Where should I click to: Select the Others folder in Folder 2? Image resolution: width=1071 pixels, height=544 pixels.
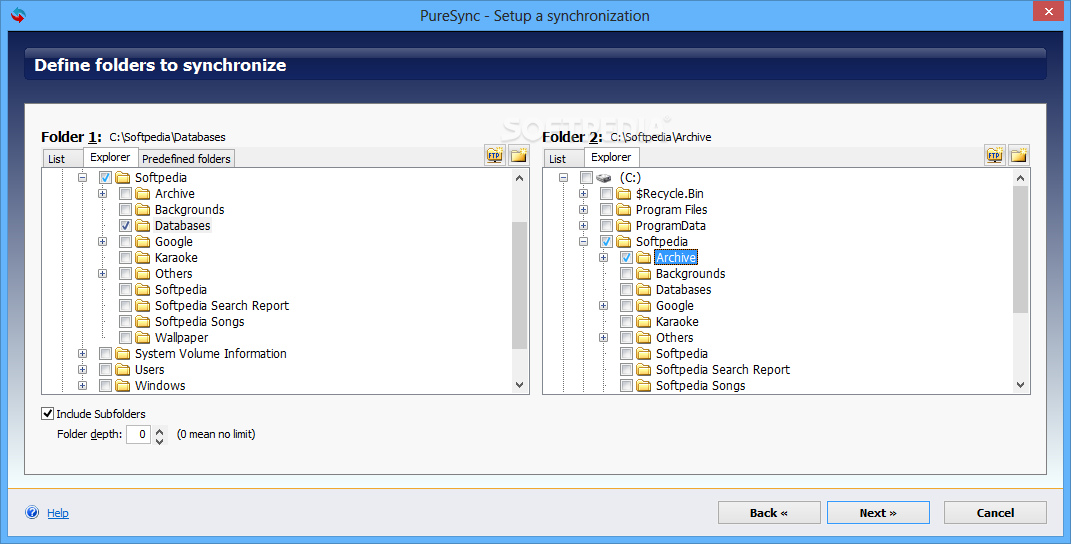tap(674, 338)
